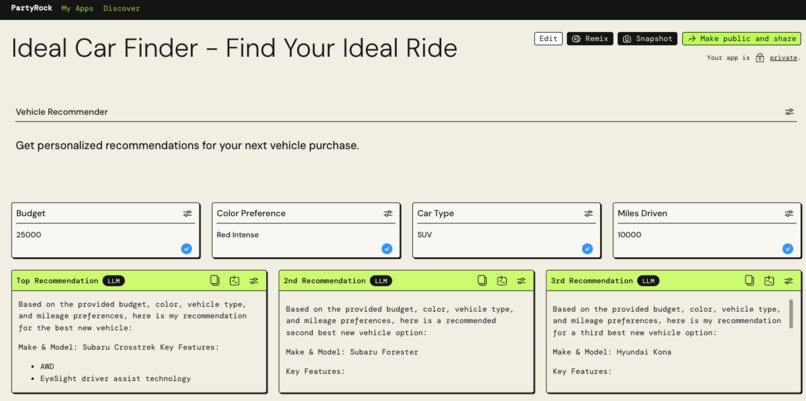806x401 pixels.
Task: Click the 'AWD' bullet text
Action: 47,367
